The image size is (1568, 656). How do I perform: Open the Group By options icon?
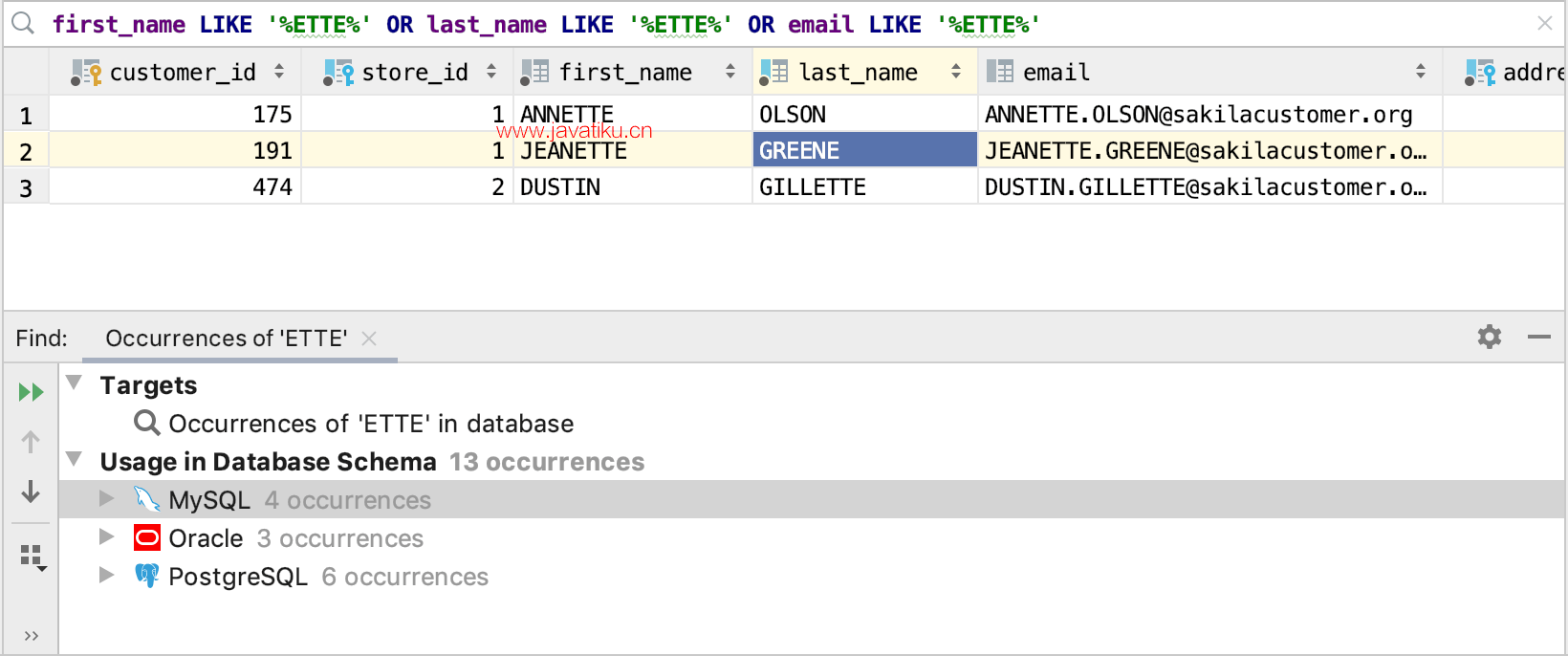pyautogui.click(x=33, y=558)
